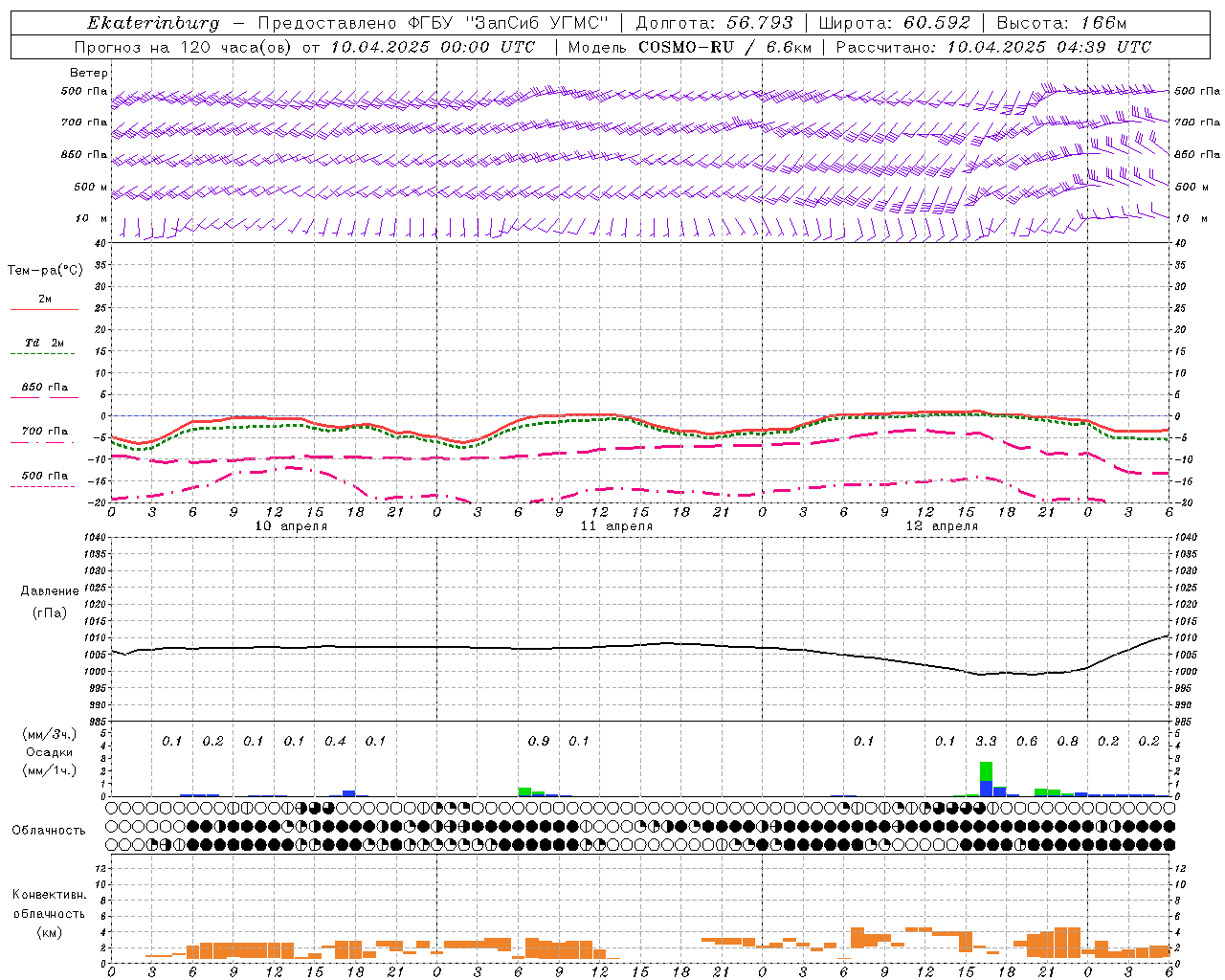Click the '500 гПа' temperature legend entry

(x=44, y=476)
